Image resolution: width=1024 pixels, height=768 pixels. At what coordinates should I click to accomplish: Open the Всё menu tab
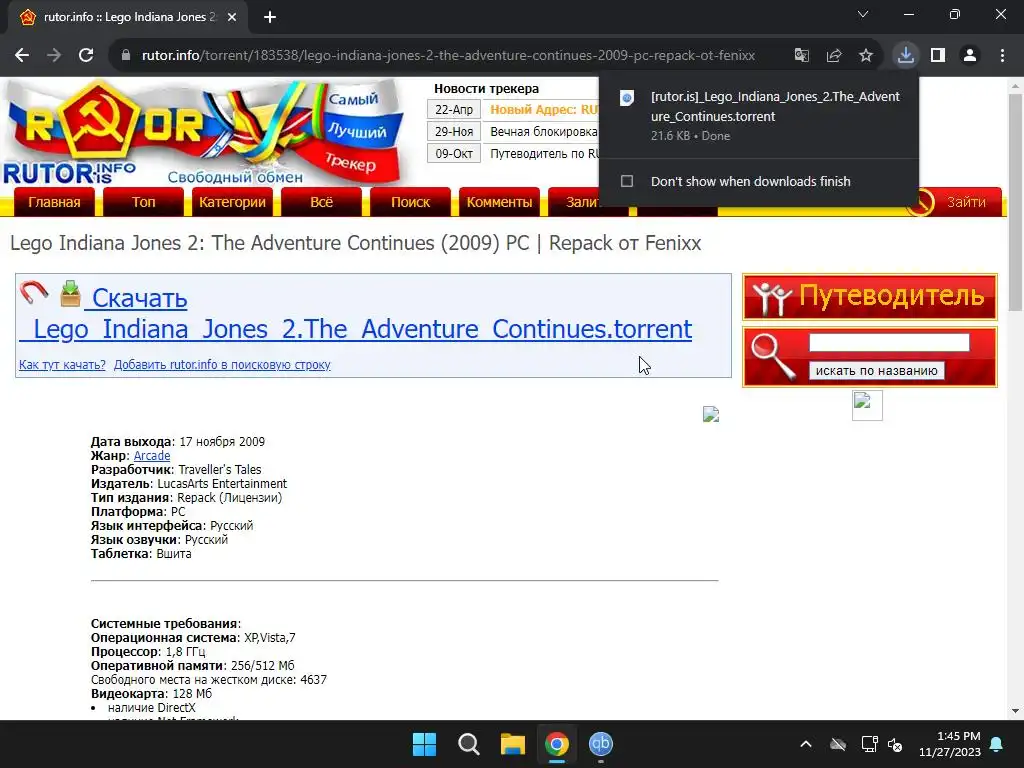coord(321,202)
